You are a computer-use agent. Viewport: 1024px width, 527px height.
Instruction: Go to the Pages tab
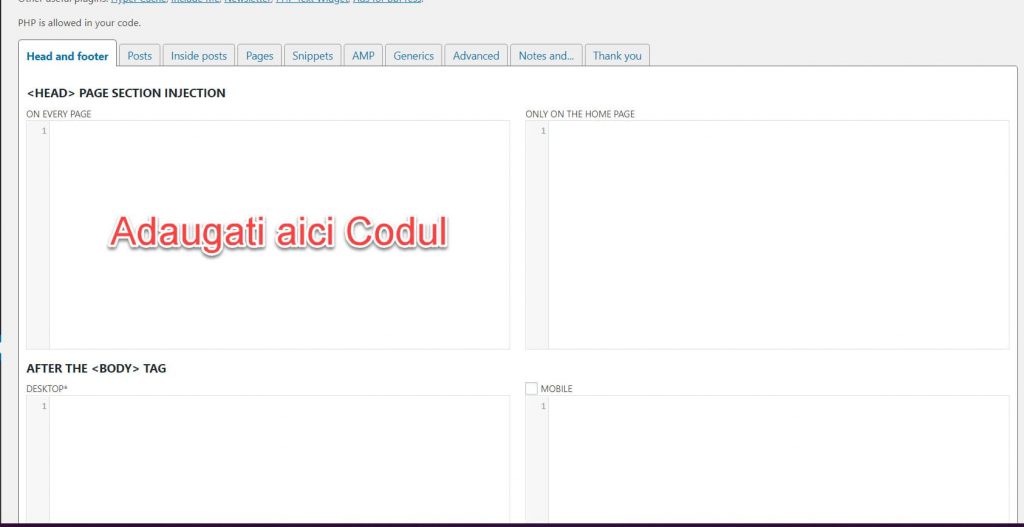point(259,56)
